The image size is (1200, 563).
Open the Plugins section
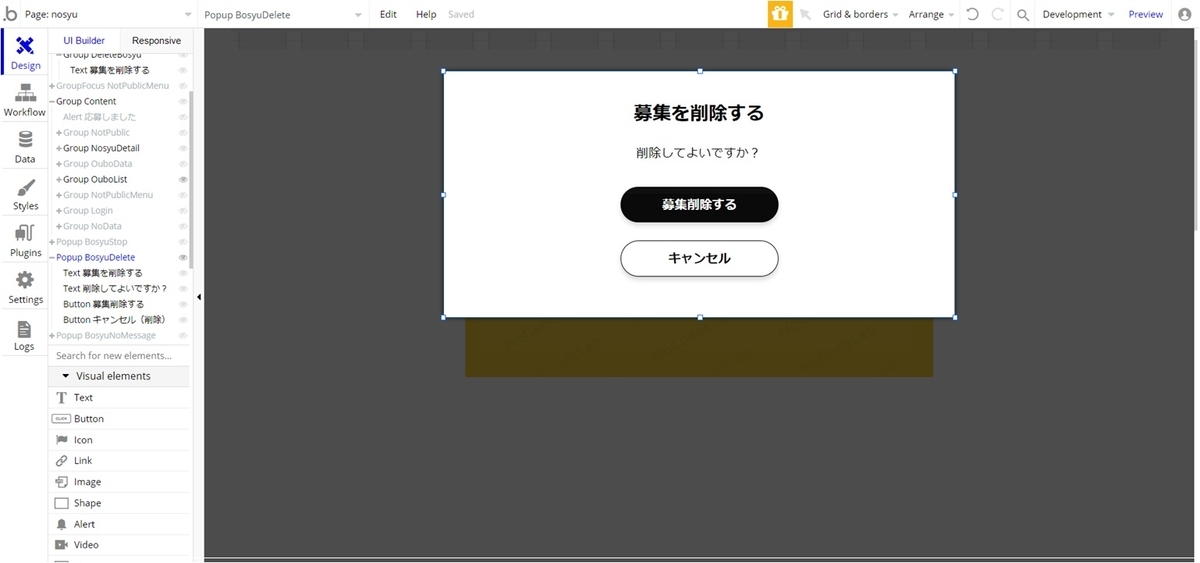(x=25, y=241)
